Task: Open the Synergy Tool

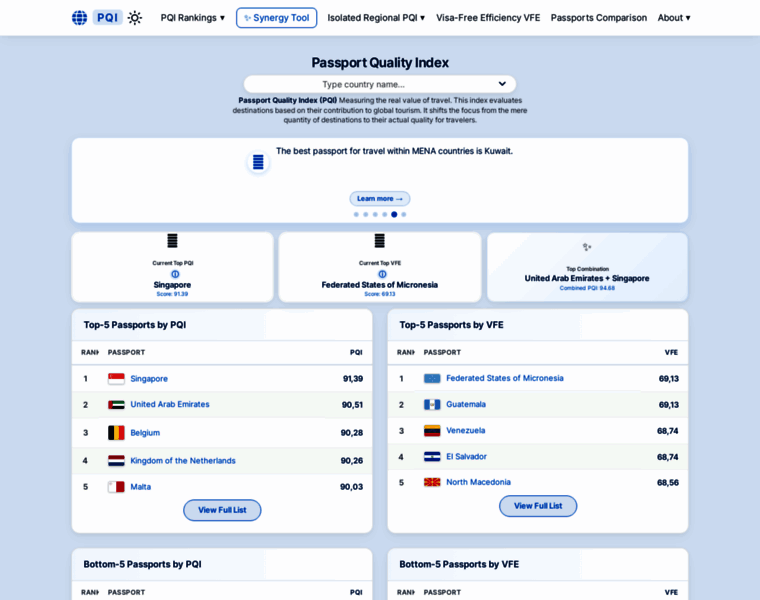Action: click(276, 18)
